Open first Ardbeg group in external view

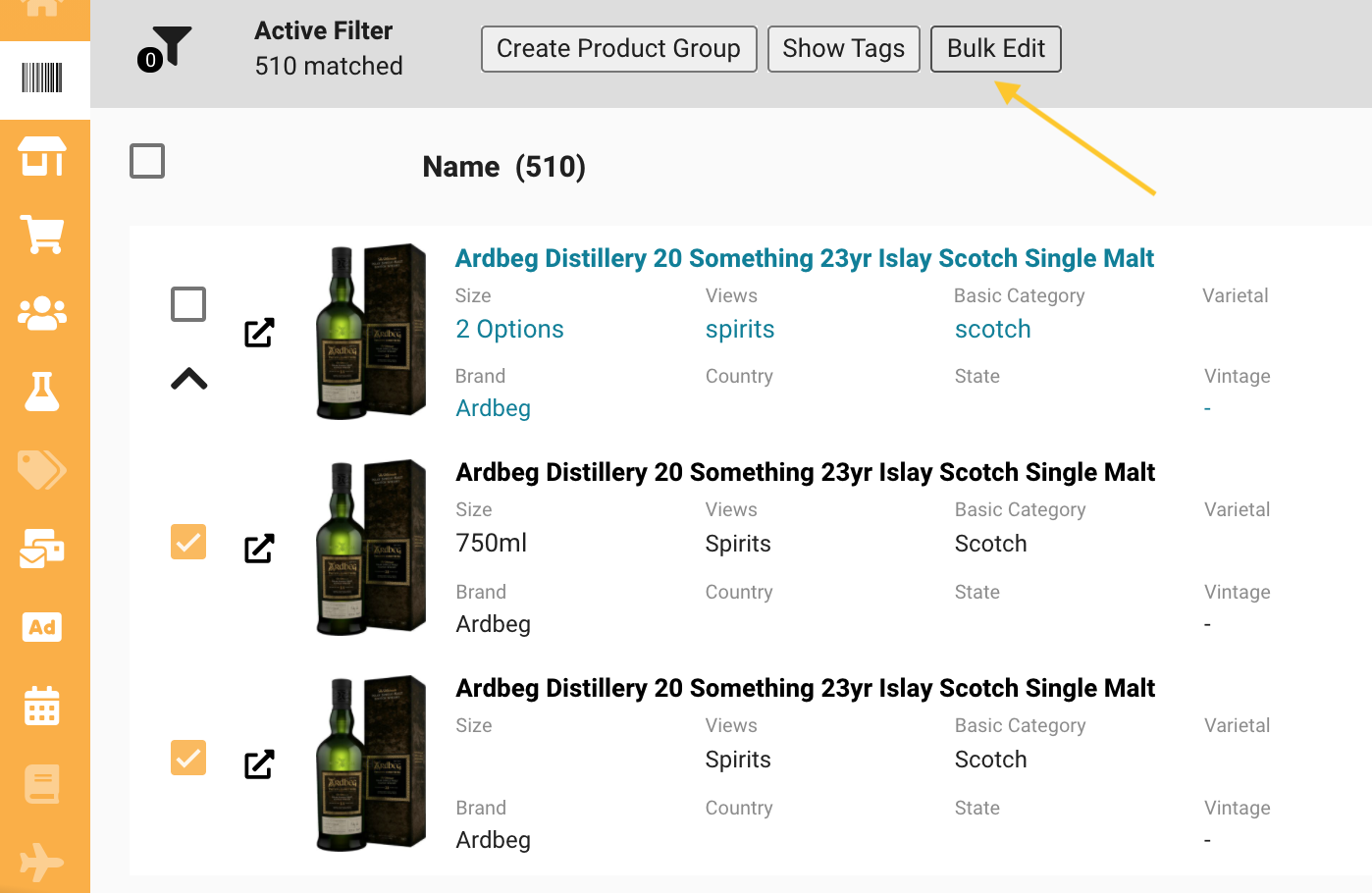click(x=259, y=333)
